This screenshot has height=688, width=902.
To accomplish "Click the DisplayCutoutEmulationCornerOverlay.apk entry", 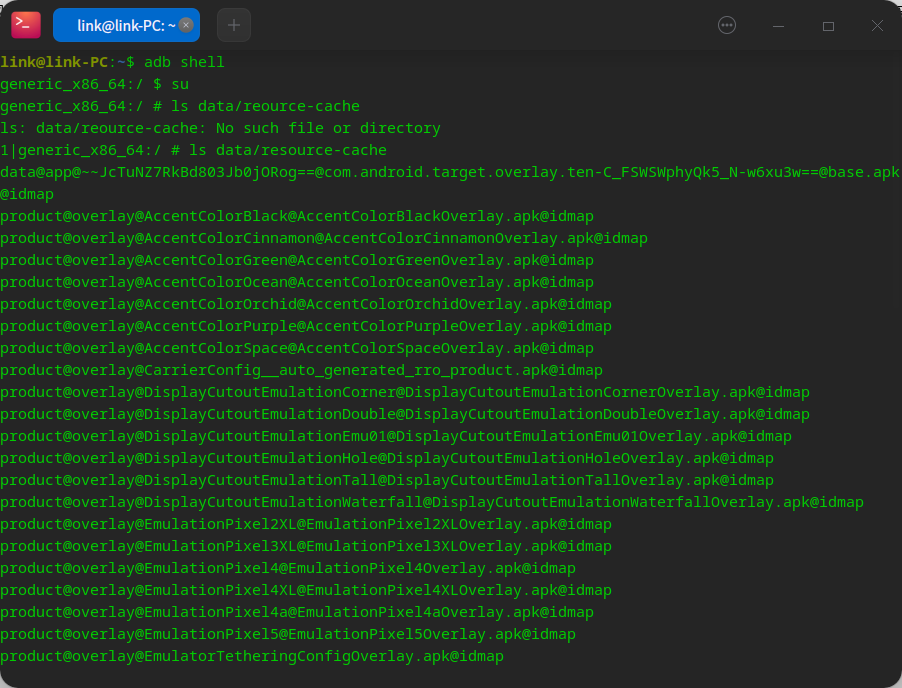I will [405, 392].
